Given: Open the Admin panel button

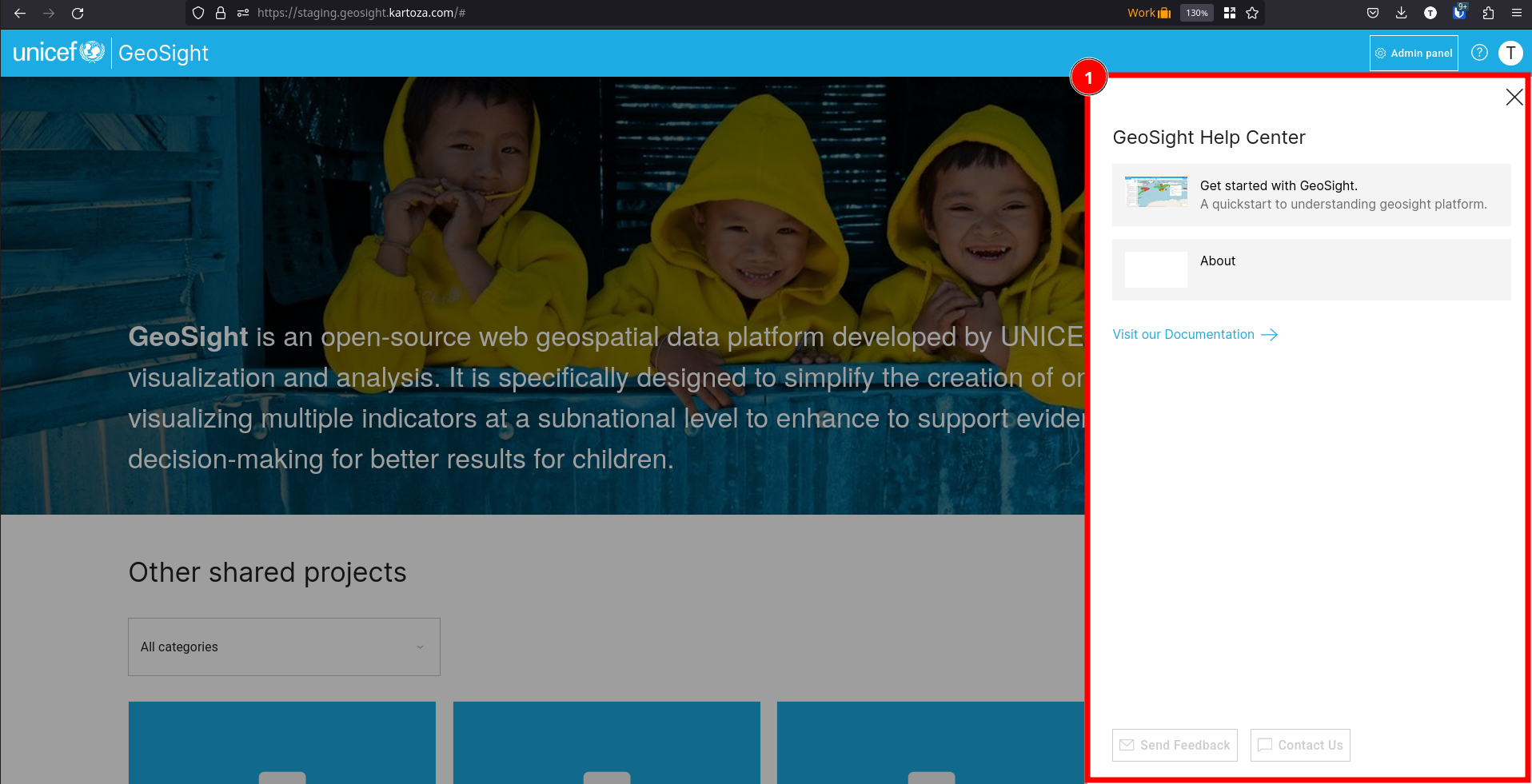Looking at the screenshot, I should (1414, 53).
